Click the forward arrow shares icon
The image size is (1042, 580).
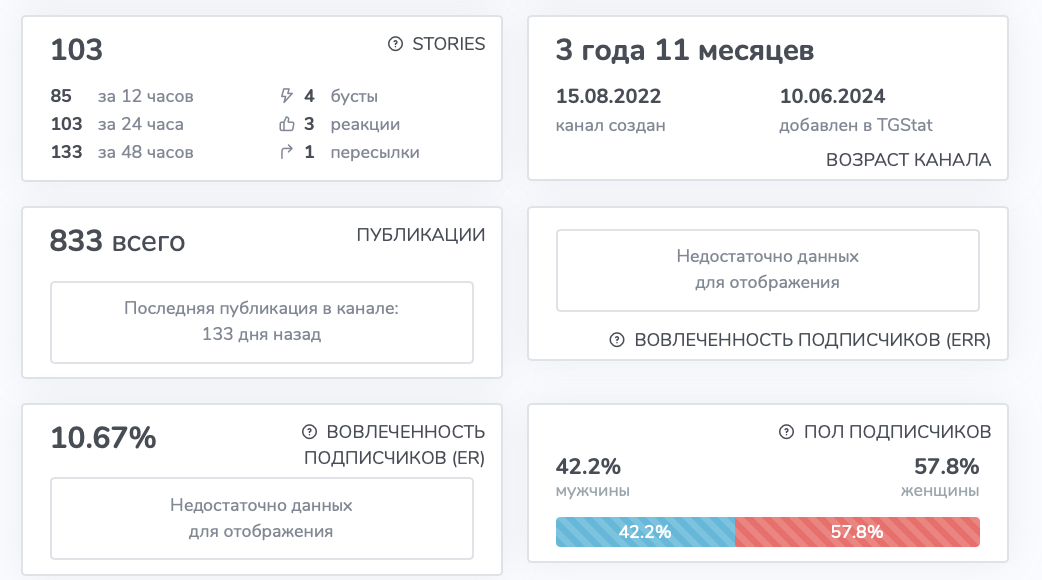tap(286, 152)
